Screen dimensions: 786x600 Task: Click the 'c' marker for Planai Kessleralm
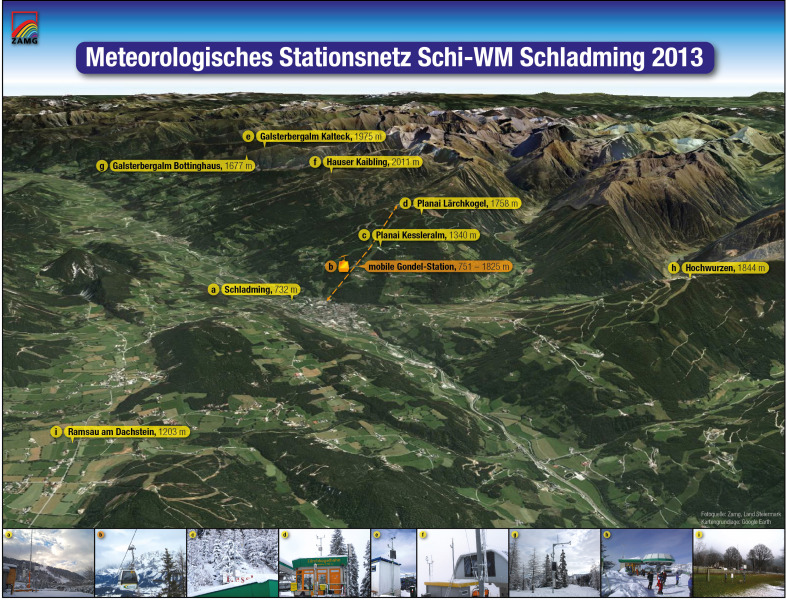click(364, 235)
